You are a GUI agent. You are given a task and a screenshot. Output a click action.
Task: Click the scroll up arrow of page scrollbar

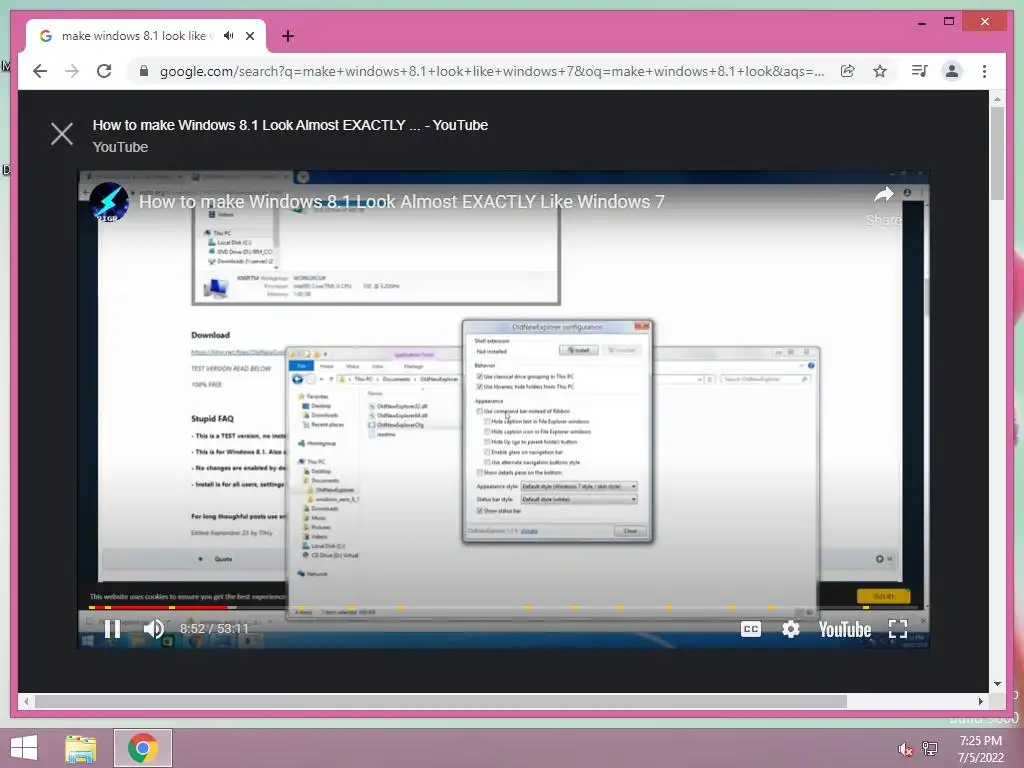pos(997,99)
